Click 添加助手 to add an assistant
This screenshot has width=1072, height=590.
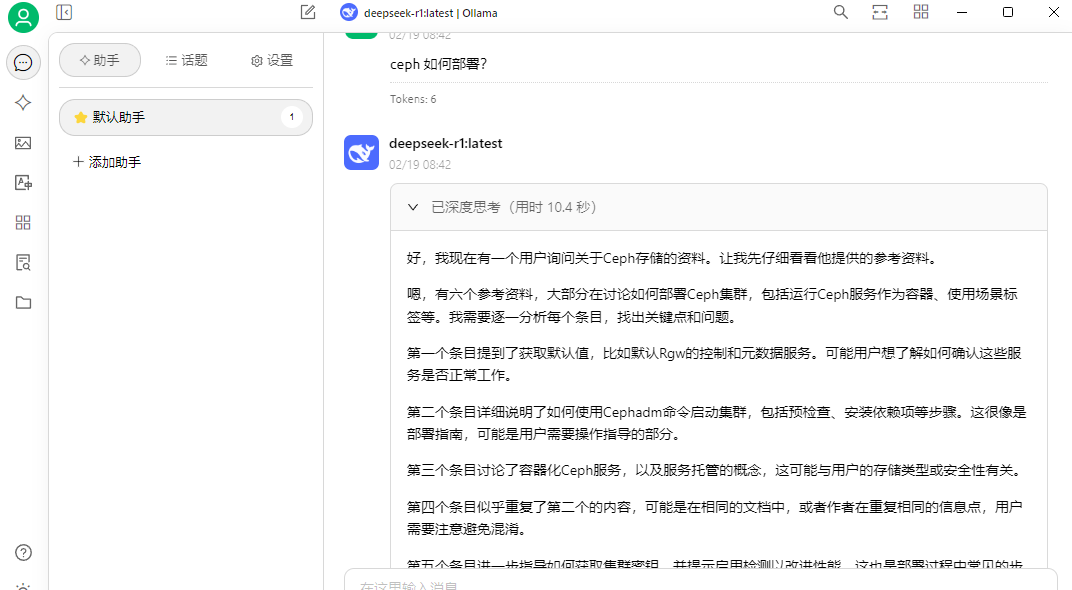click(107, 162)
